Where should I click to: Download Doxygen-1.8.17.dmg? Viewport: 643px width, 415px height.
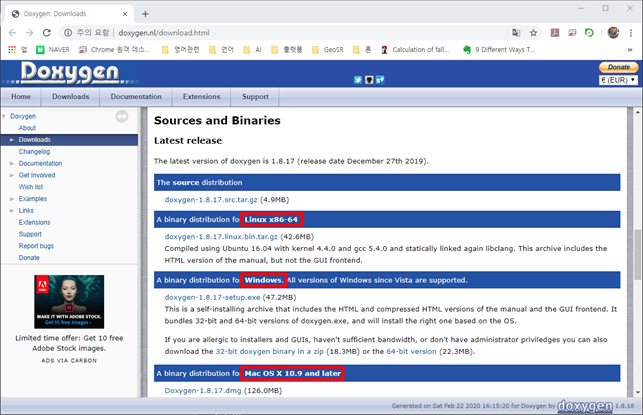point(203,391)
